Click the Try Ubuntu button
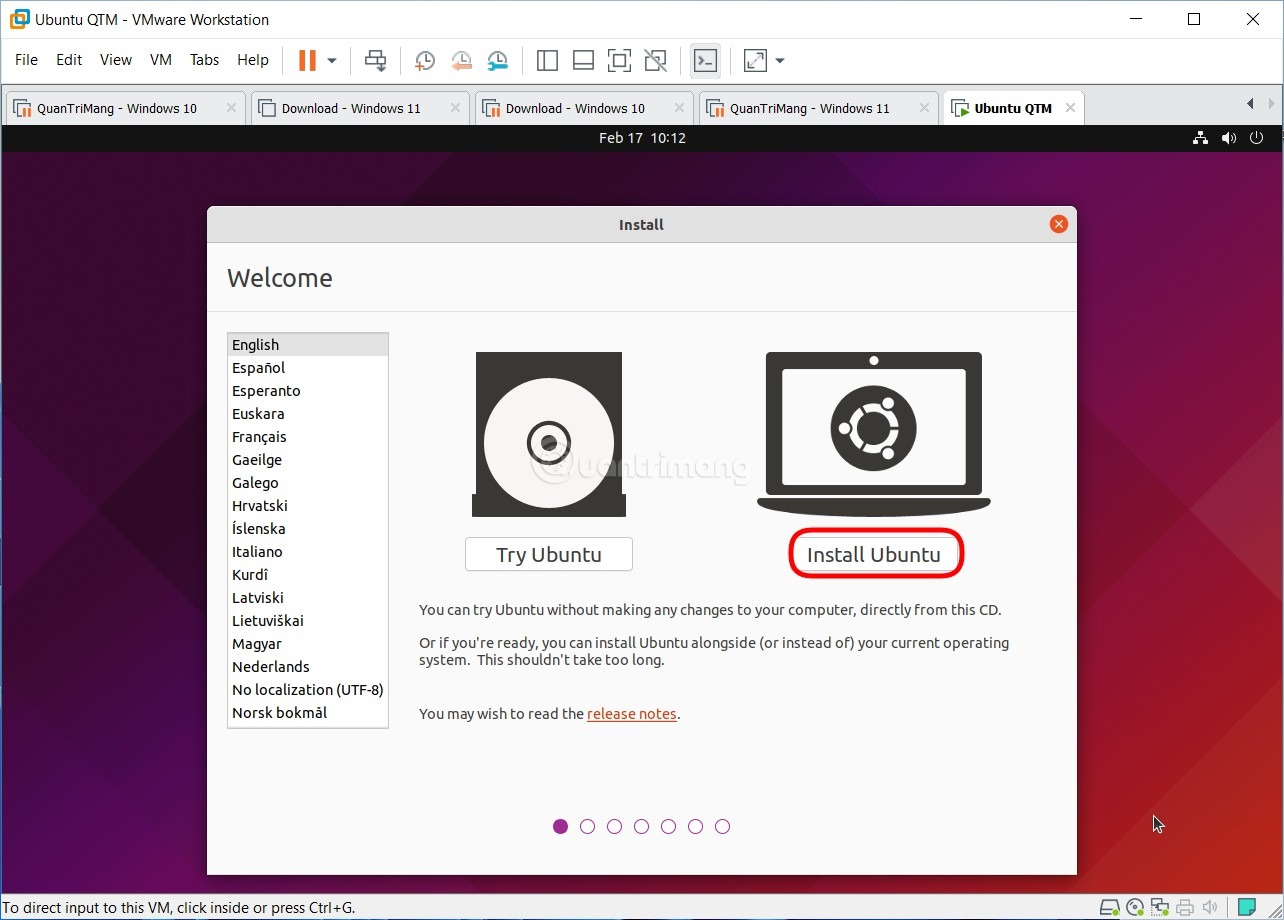This screenshot has height=920, width=1284. pyautogui.click(x=549, y=554)
